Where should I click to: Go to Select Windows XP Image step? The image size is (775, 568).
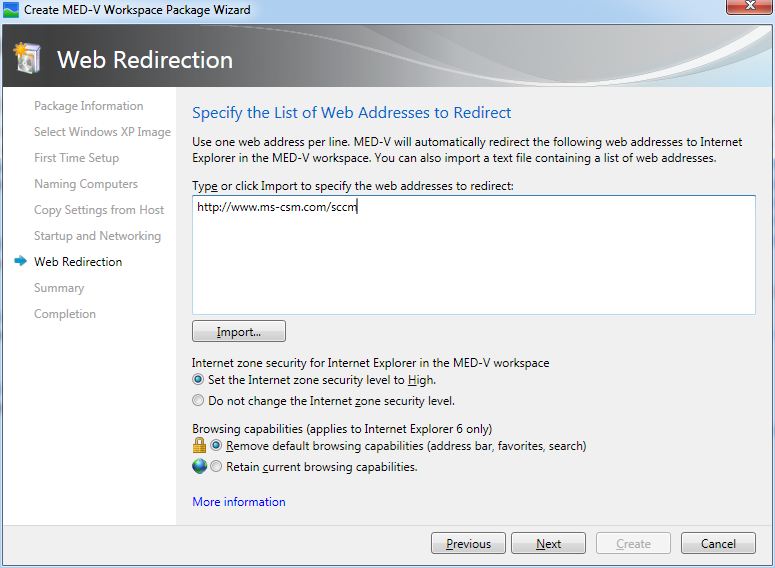[102, 132]
